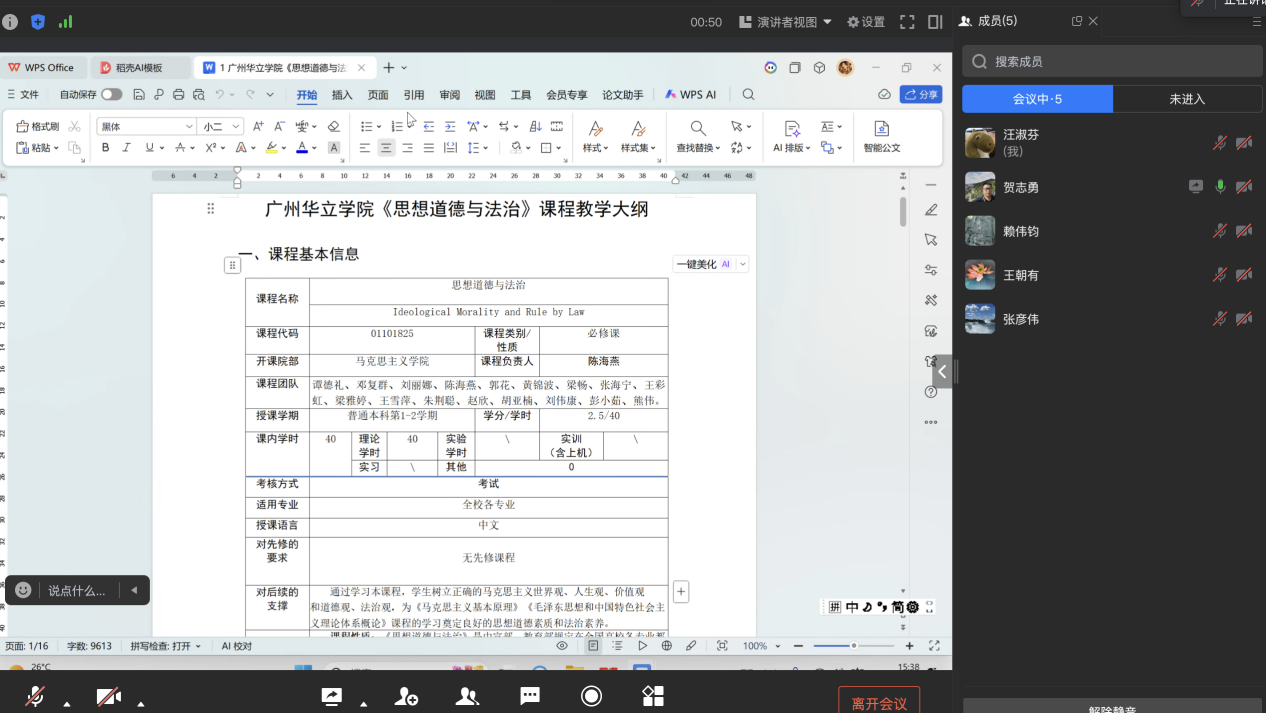This screenshot has width=1266, height=713.
Task: Expand the microphone options arrow
Action: pyautogui.click(x=67, y=704)
